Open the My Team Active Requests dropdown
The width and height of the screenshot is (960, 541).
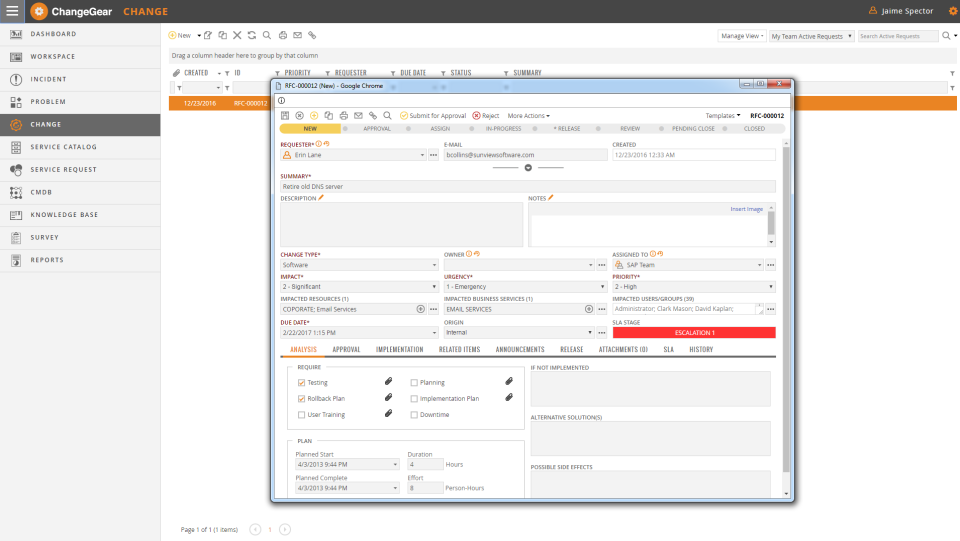[x=811, y=36]
